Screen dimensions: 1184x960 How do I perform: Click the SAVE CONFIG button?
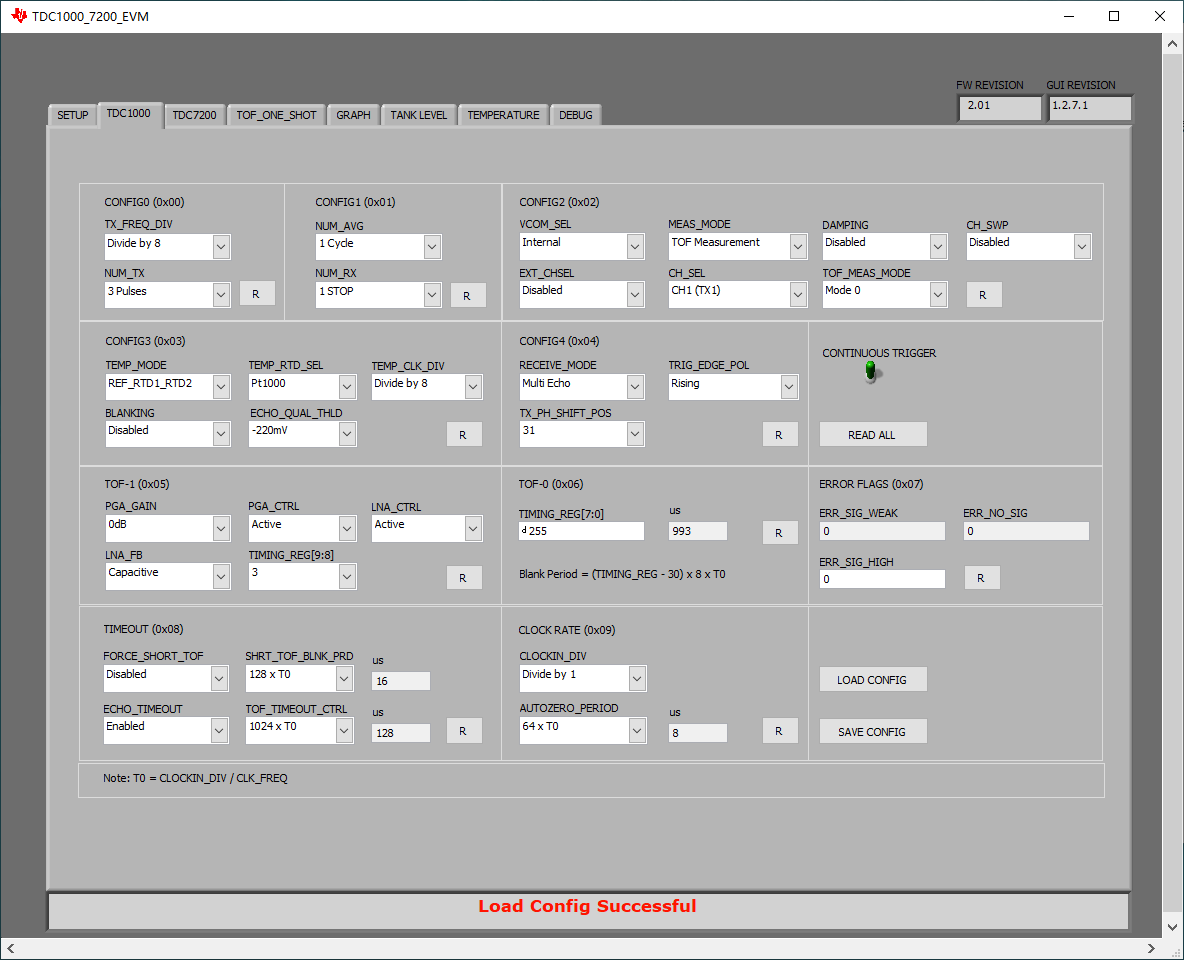click(872, 731)
